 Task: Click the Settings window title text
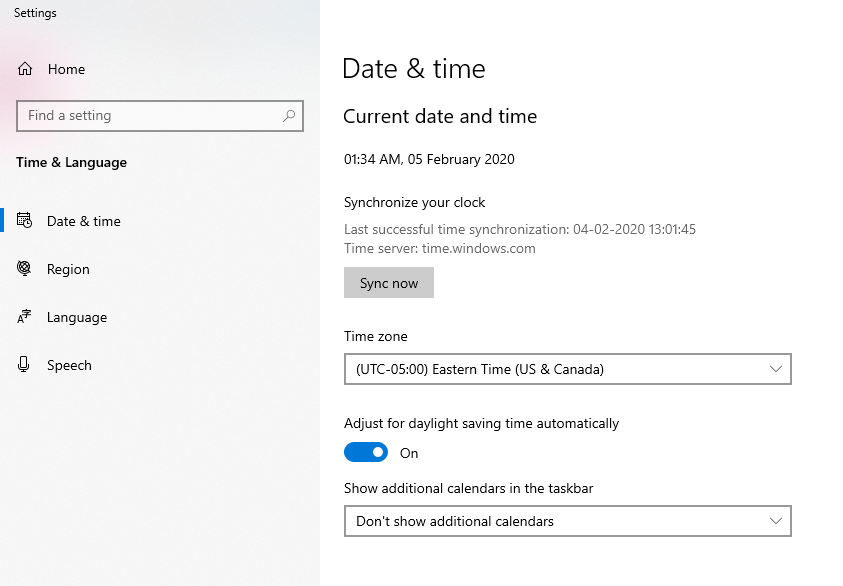point(35,13)
